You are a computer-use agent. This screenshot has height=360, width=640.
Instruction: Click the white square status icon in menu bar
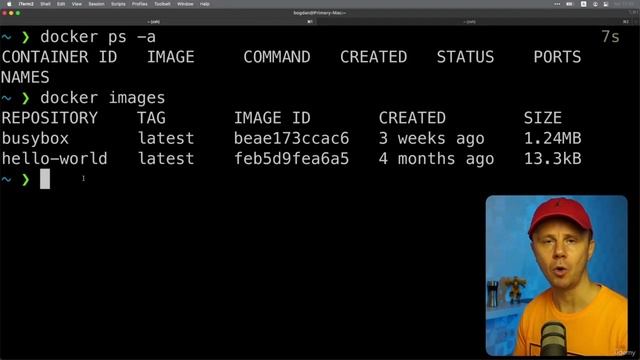[x=584, y=4]
